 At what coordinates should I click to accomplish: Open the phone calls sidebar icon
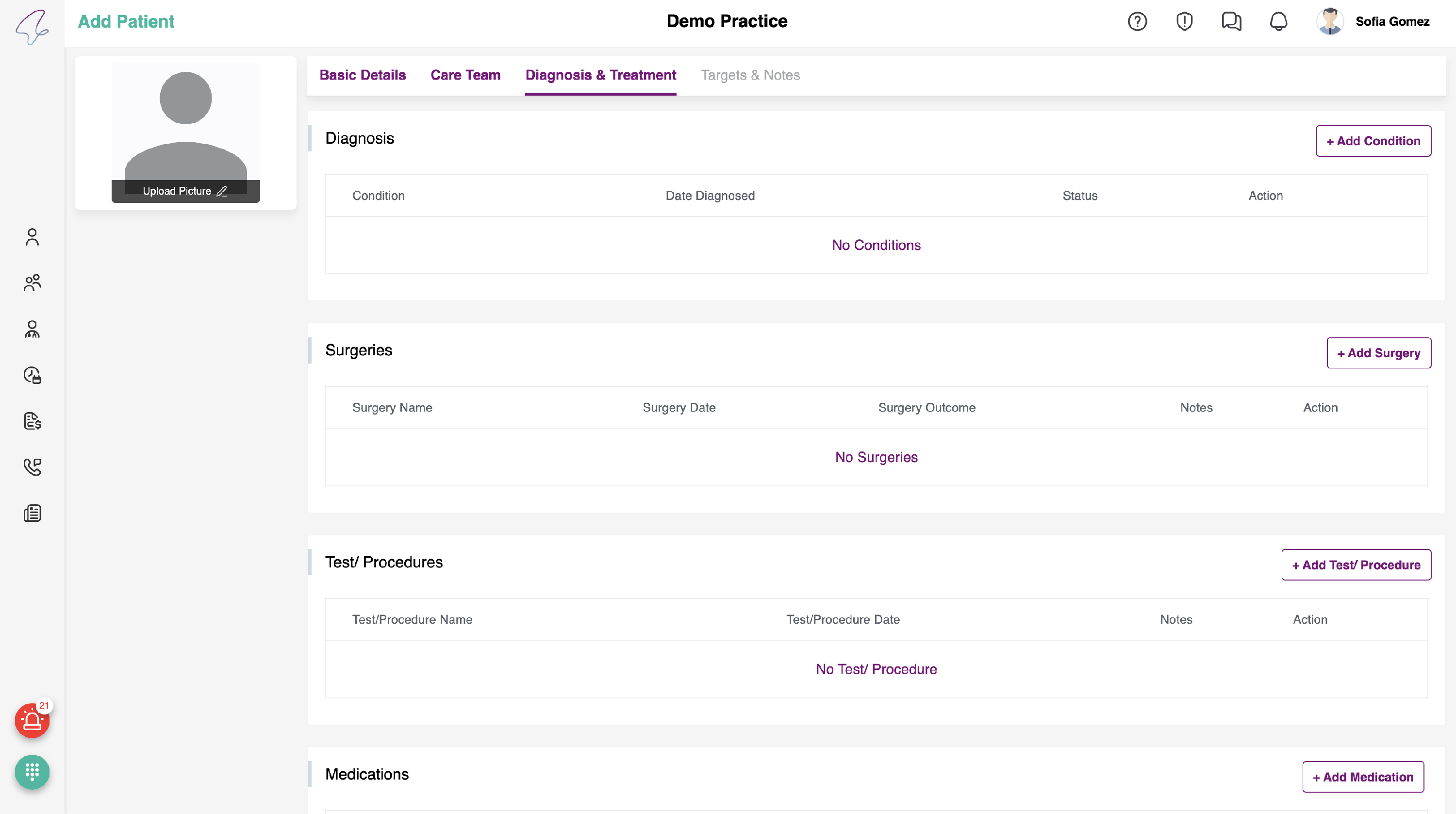tap(32, 467)
